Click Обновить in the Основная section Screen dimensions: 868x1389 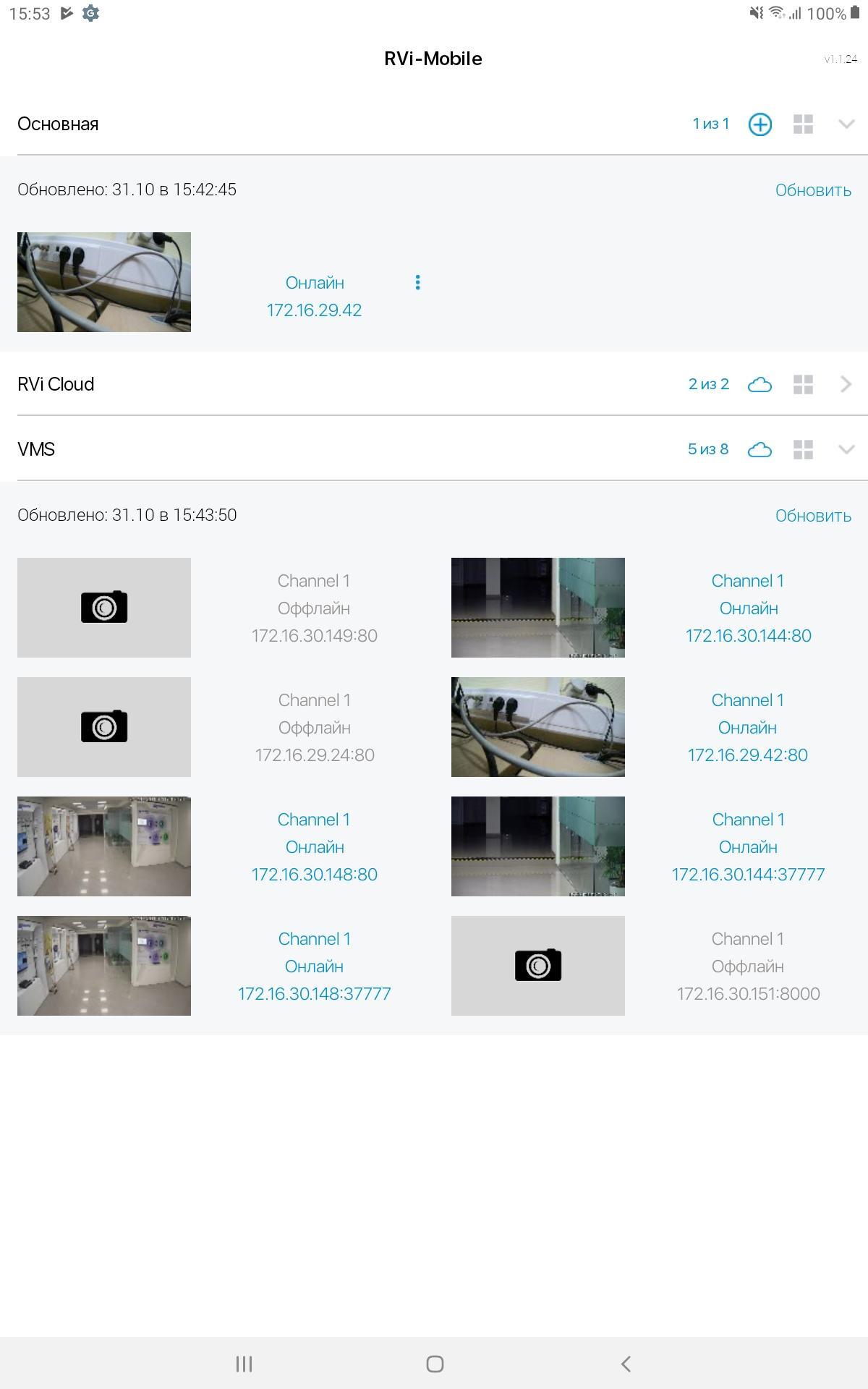(813, 190)
